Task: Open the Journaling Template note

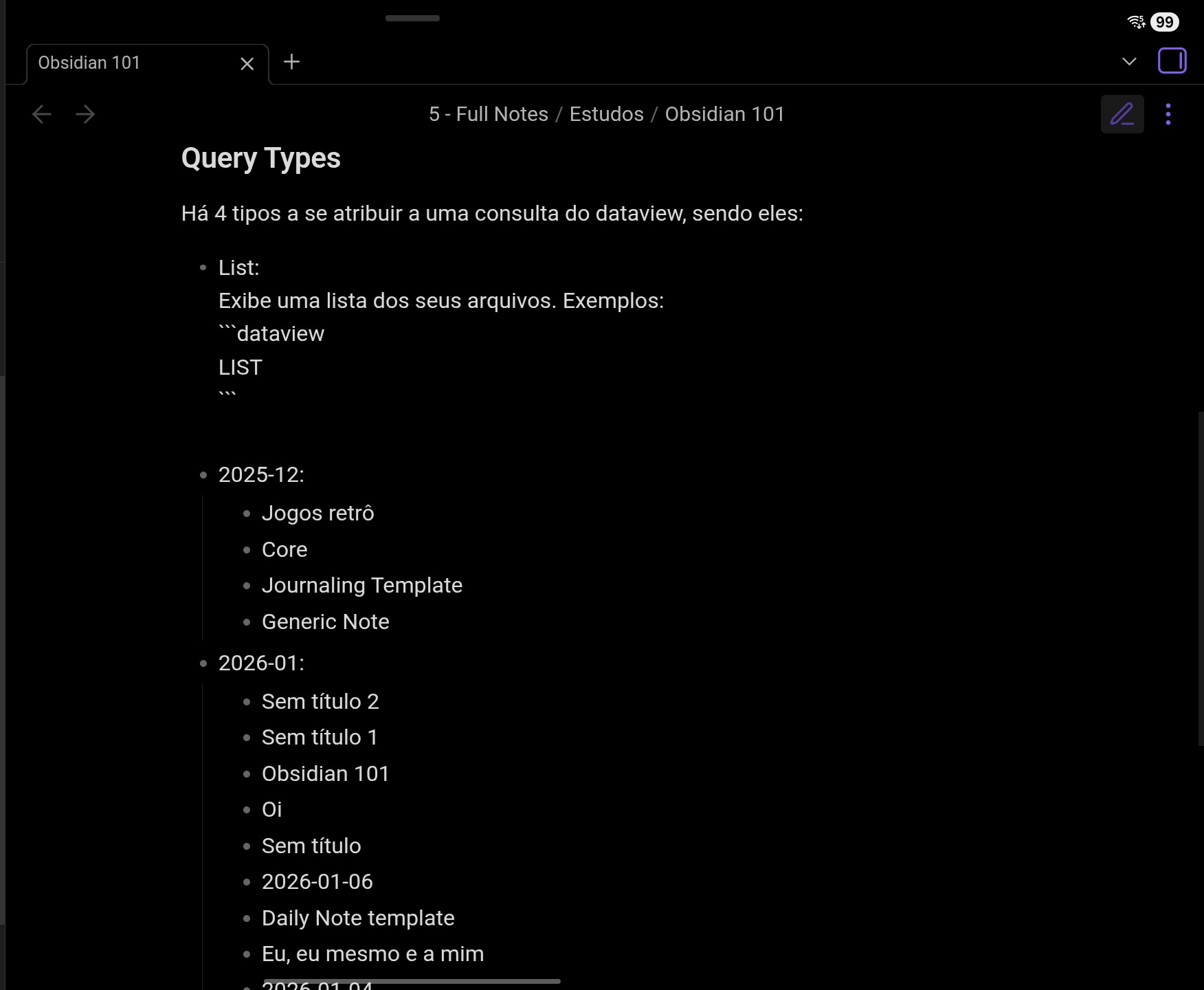Action: tap(361, 586)
